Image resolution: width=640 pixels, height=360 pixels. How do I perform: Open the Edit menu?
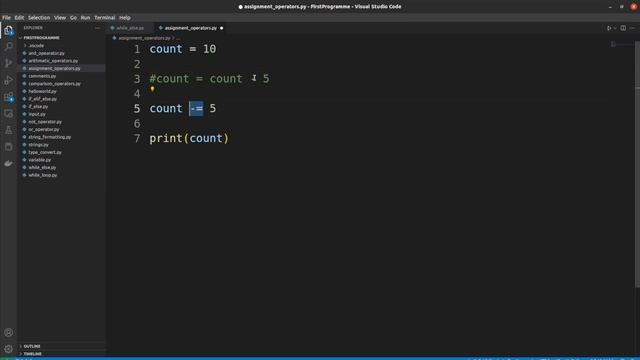(19, 18)
